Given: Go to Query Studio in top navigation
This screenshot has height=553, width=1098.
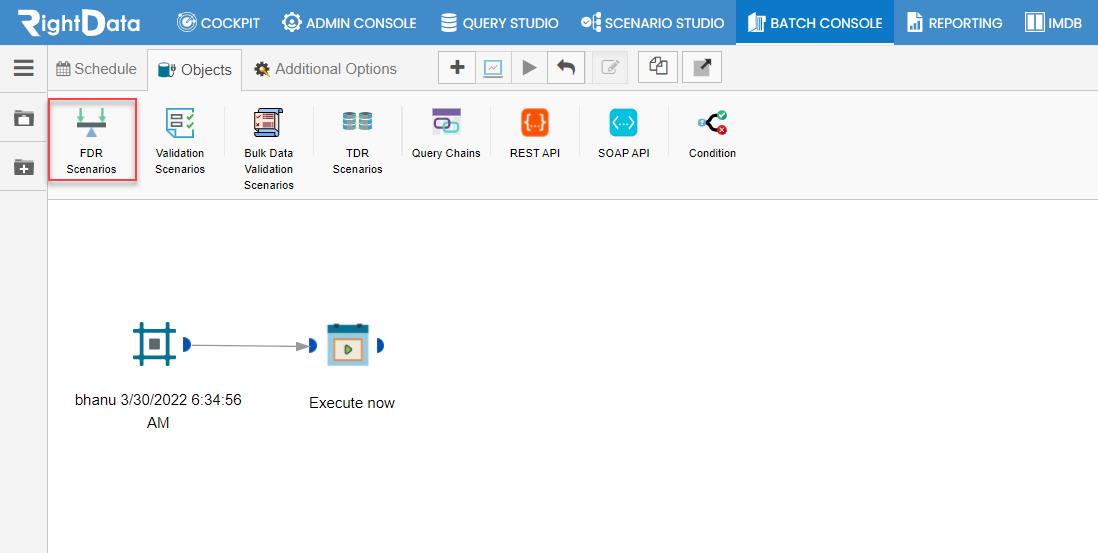Looking at the screenshot, I should pos(499,22).
